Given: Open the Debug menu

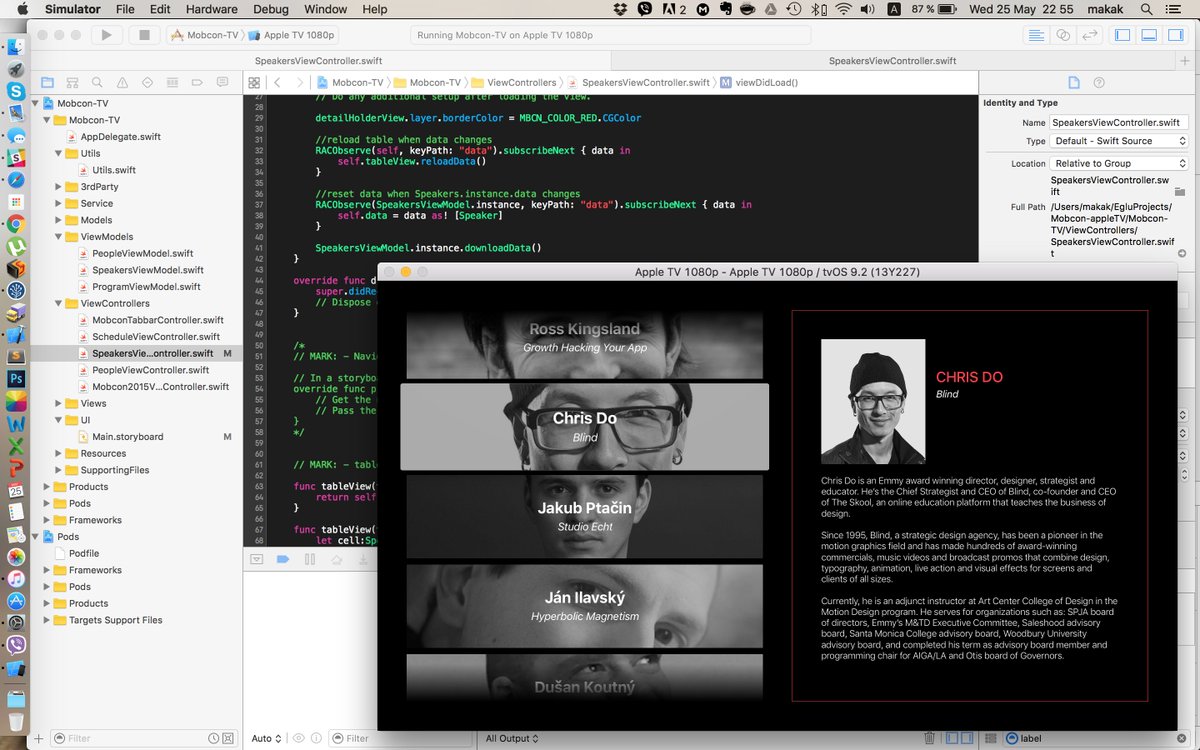Looking at the screenshot, I should point(271,9).
